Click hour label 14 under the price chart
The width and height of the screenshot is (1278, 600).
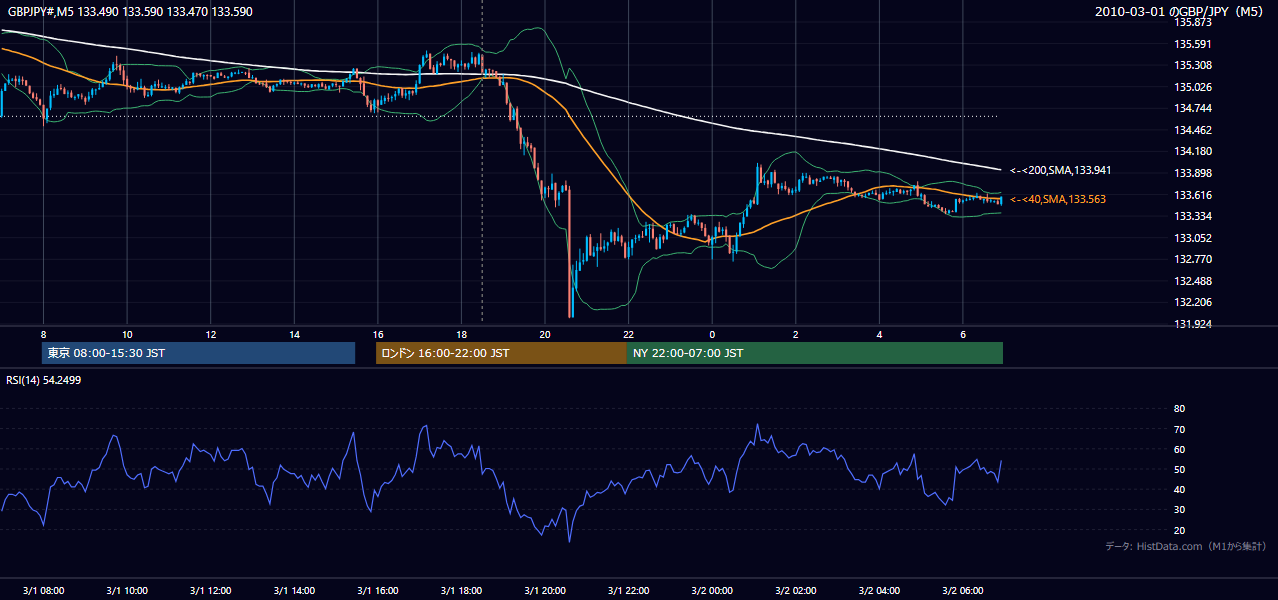(x=294, y=334)
